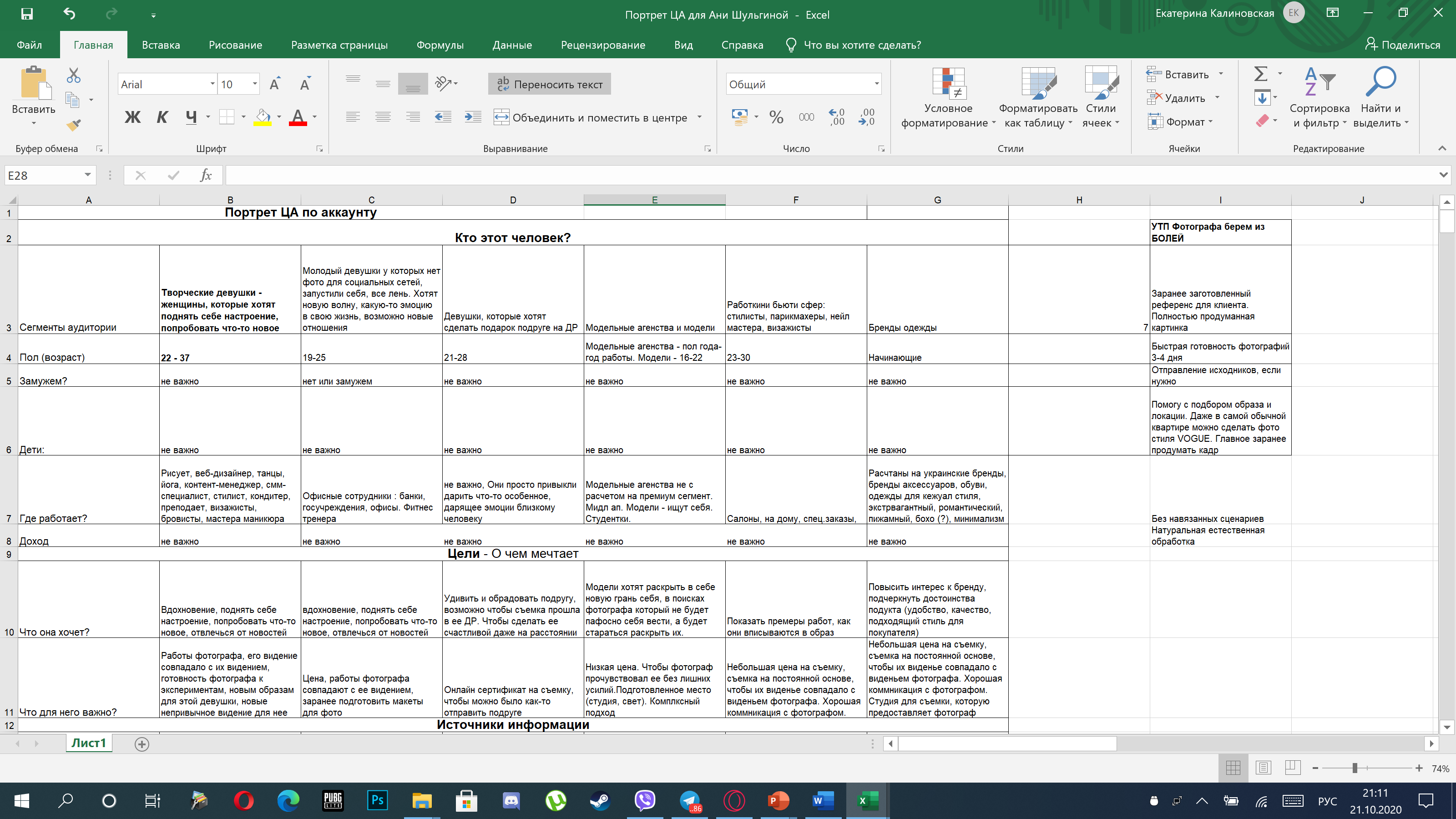Toggle bold formatting Ж
The width and height of the screenshot is (1456, 819).
tap(133, 117)
